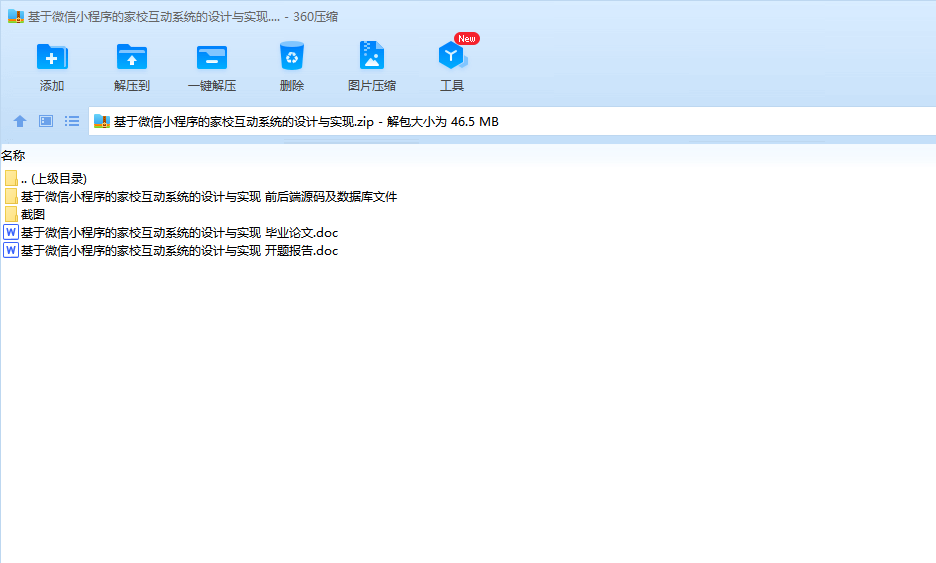Go up one level with the blue arrow
Image resolution: width=936 pixels, height=563 pixels.
tap(20, 121)
